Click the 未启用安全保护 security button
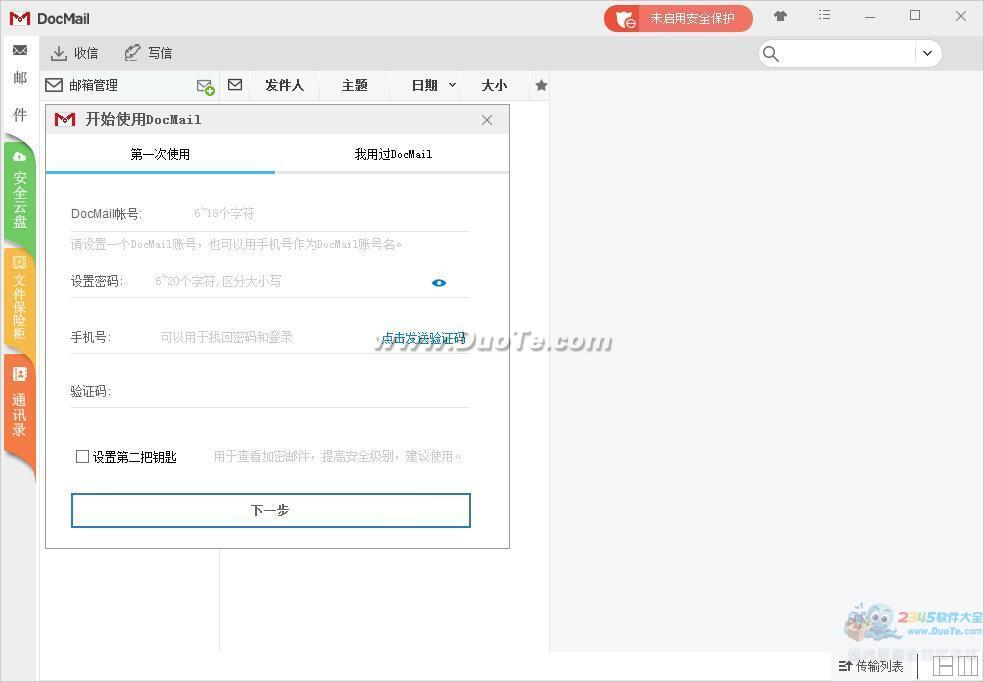Screen dimensions: 984x682 (678, 18)
